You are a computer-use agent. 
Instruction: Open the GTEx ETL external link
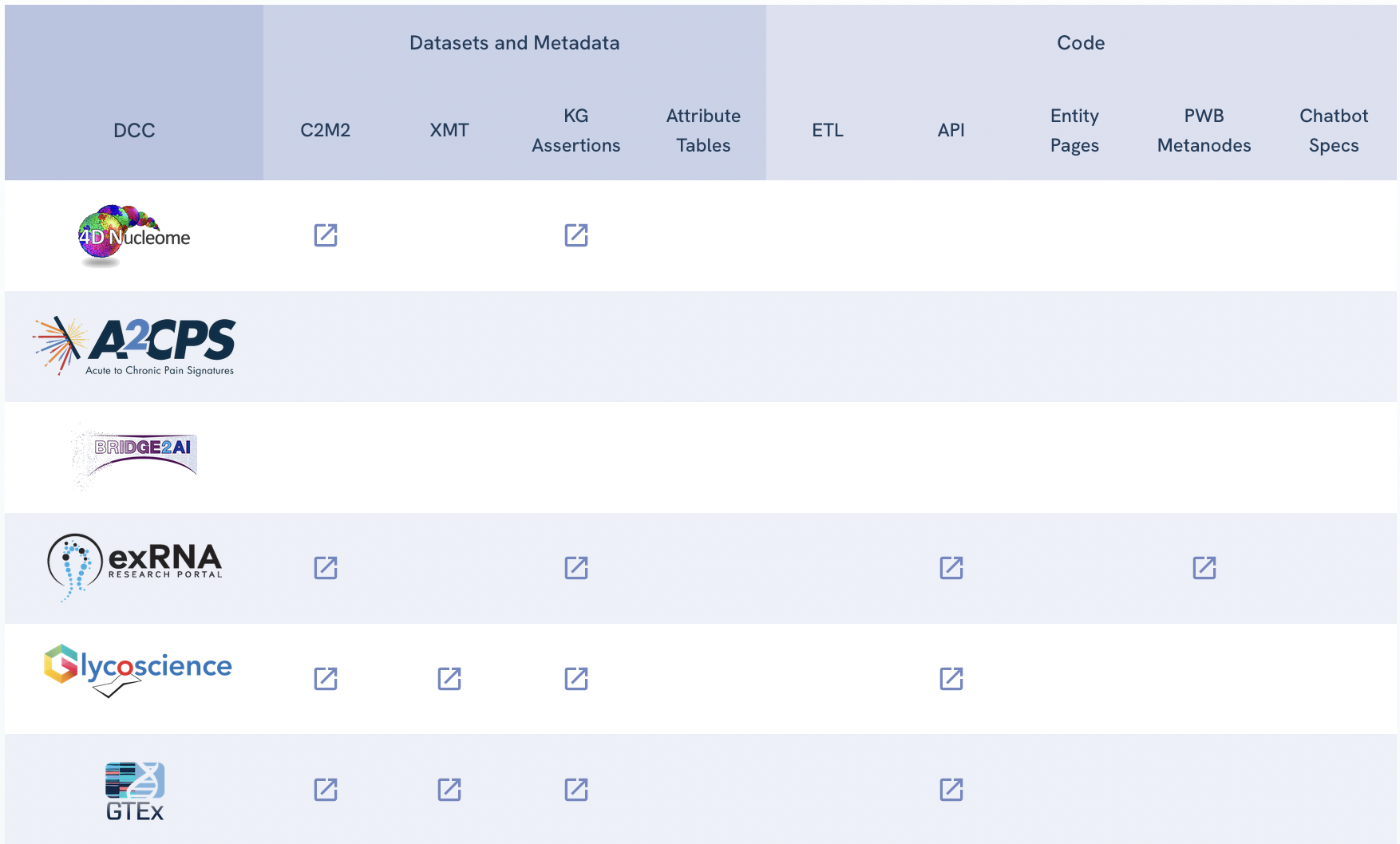click(950, 790)
